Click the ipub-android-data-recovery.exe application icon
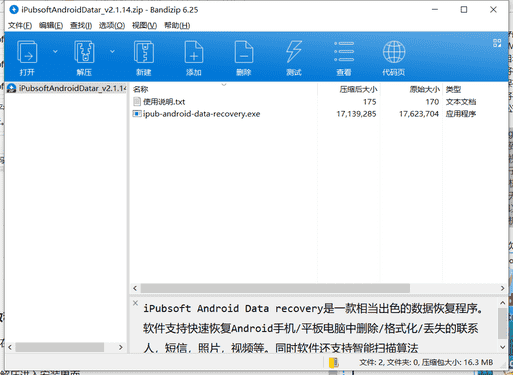The width and height of the screenshot is (513, 375). click(137, 114)
